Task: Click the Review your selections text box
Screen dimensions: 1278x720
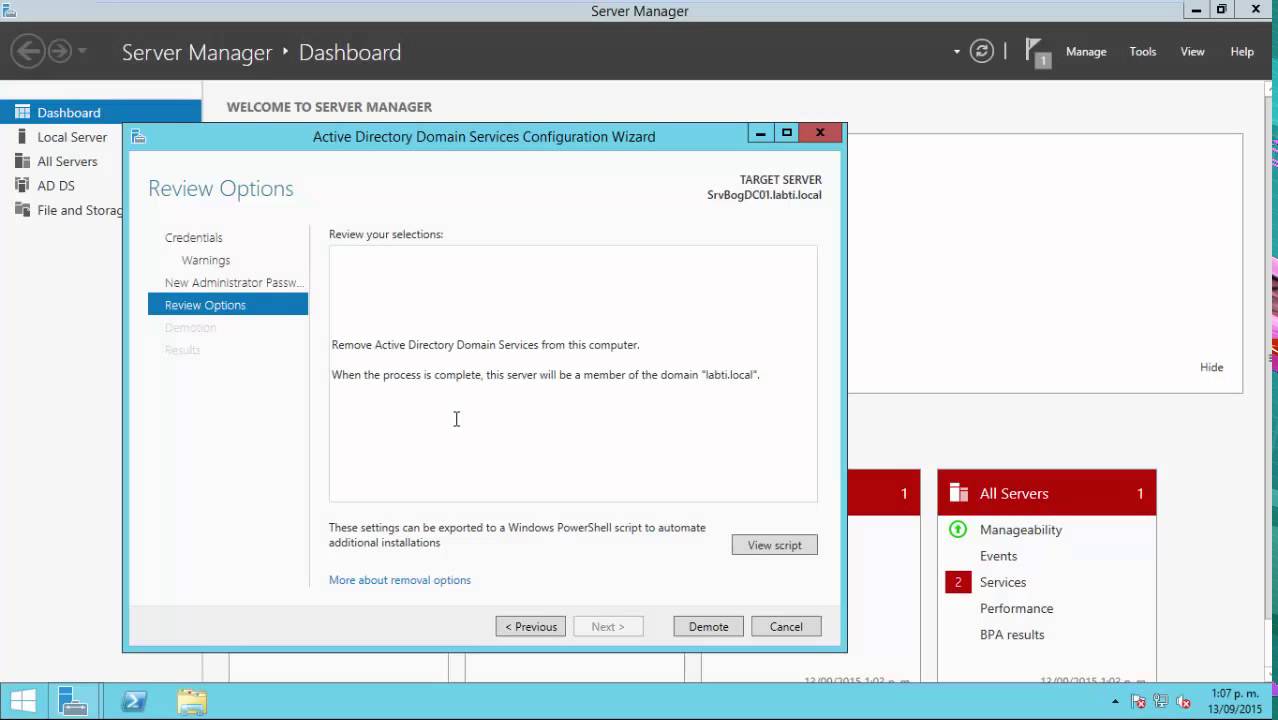Action: coord(573,374)
